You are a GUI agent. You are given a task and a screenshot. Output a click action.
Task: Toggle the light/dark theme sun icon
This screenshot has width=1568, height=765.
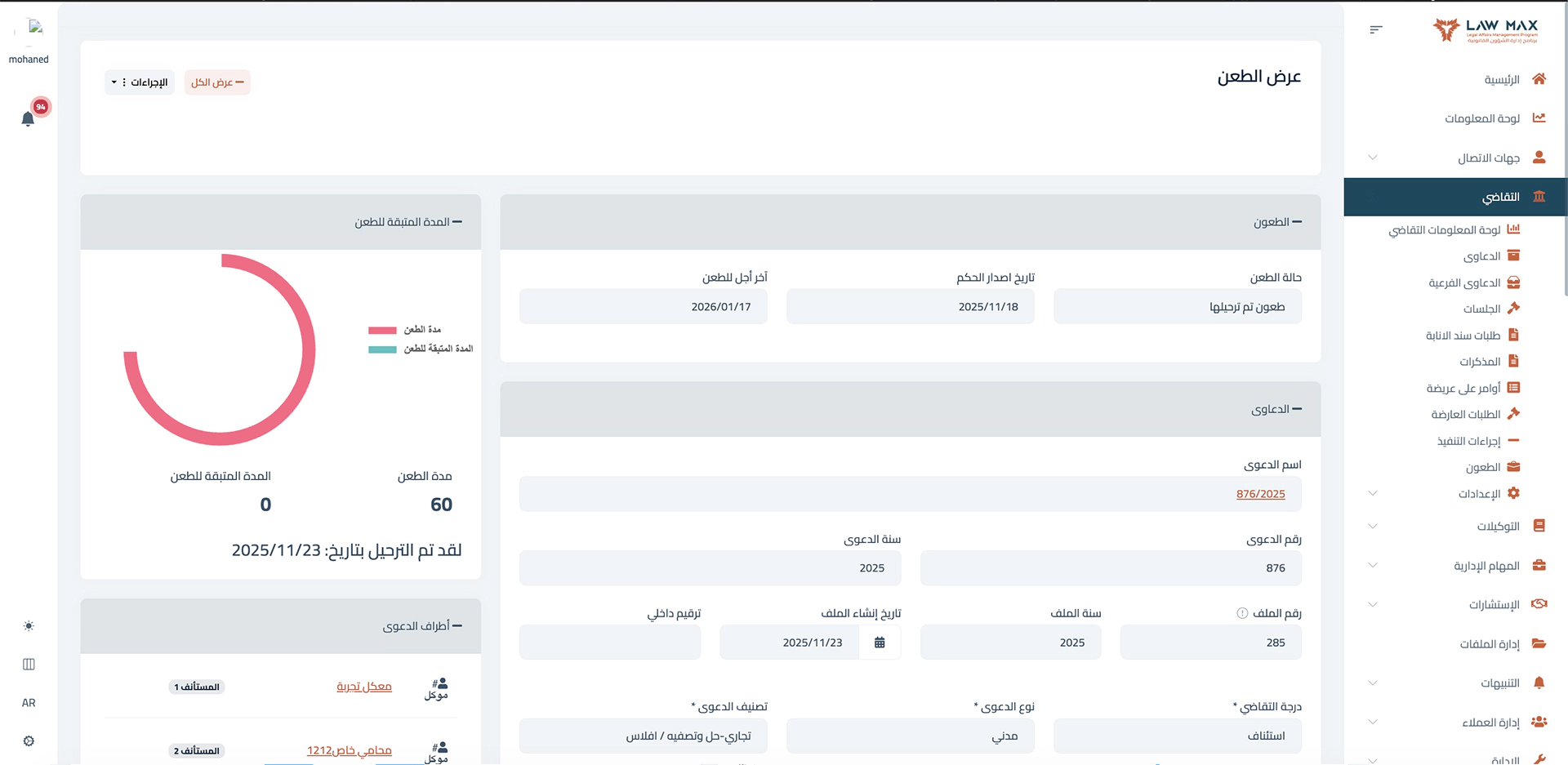[x=29, y=626]
